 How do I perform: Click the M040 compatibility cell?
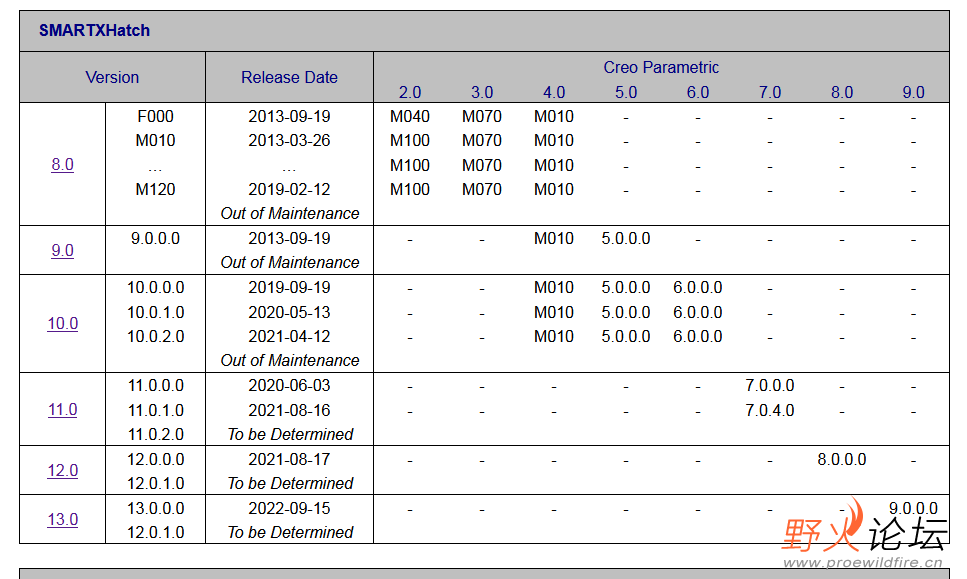[410, 117]
